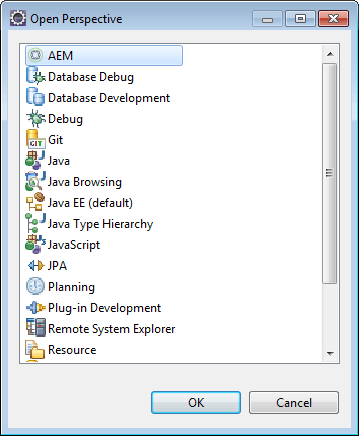
Task: Click the Java Type Hierarchy icon
Action: tap(35, 223)
